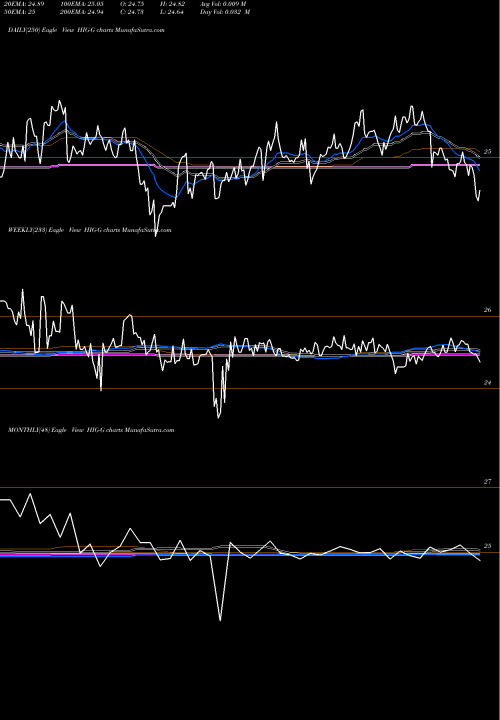Click the 100EMA: 25.03 value
Image resolution: width=500 pixels, height=720 pixels.
pos(82,4)
